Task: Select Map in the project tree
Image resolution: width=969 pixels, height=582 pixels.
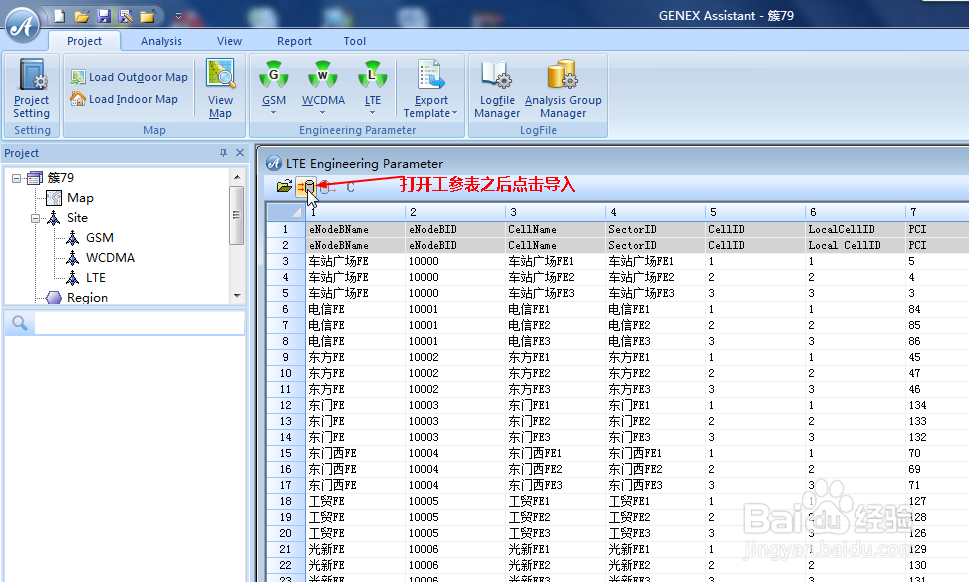Action: point(80,198)
